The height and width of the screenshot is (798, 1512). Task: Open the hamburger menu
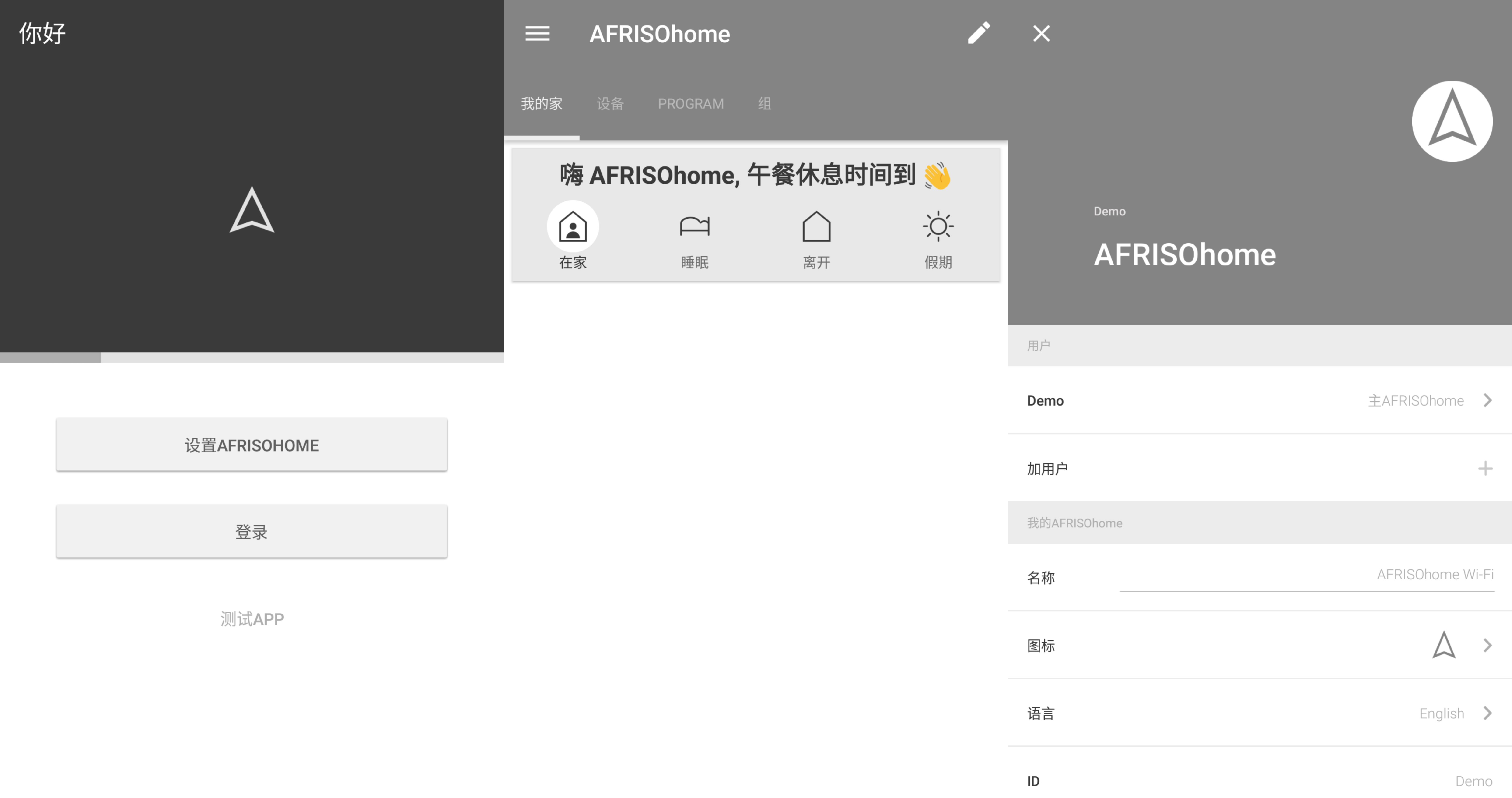tap(537, 33)
